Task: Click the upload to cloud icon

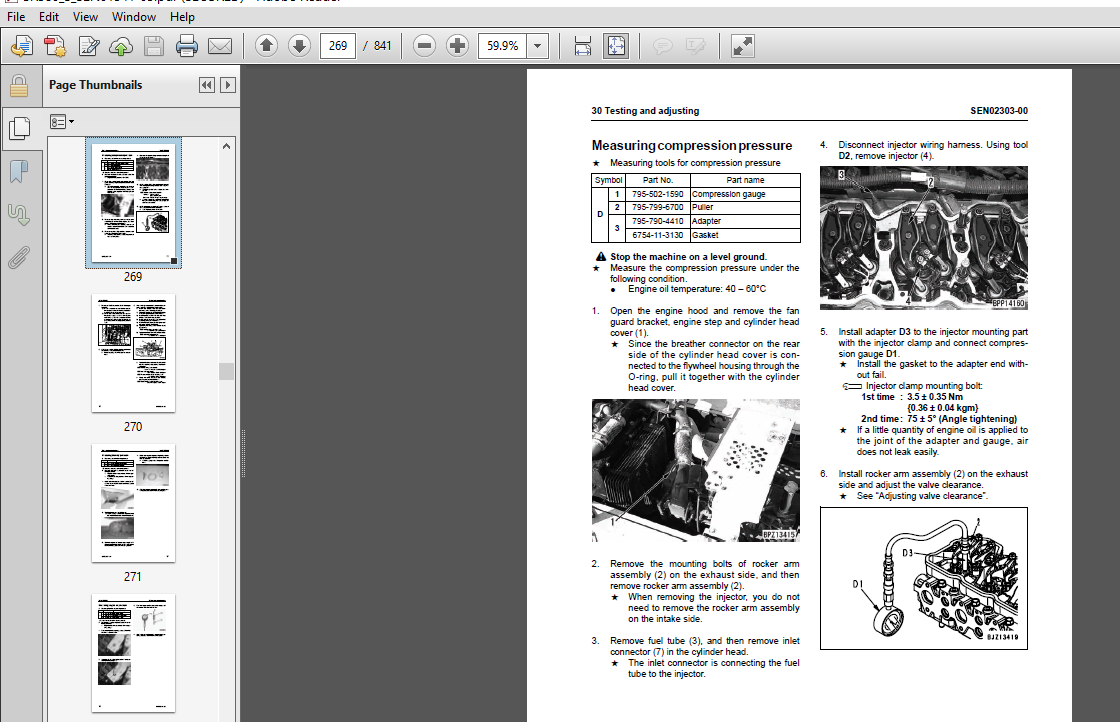Action: 121,46
